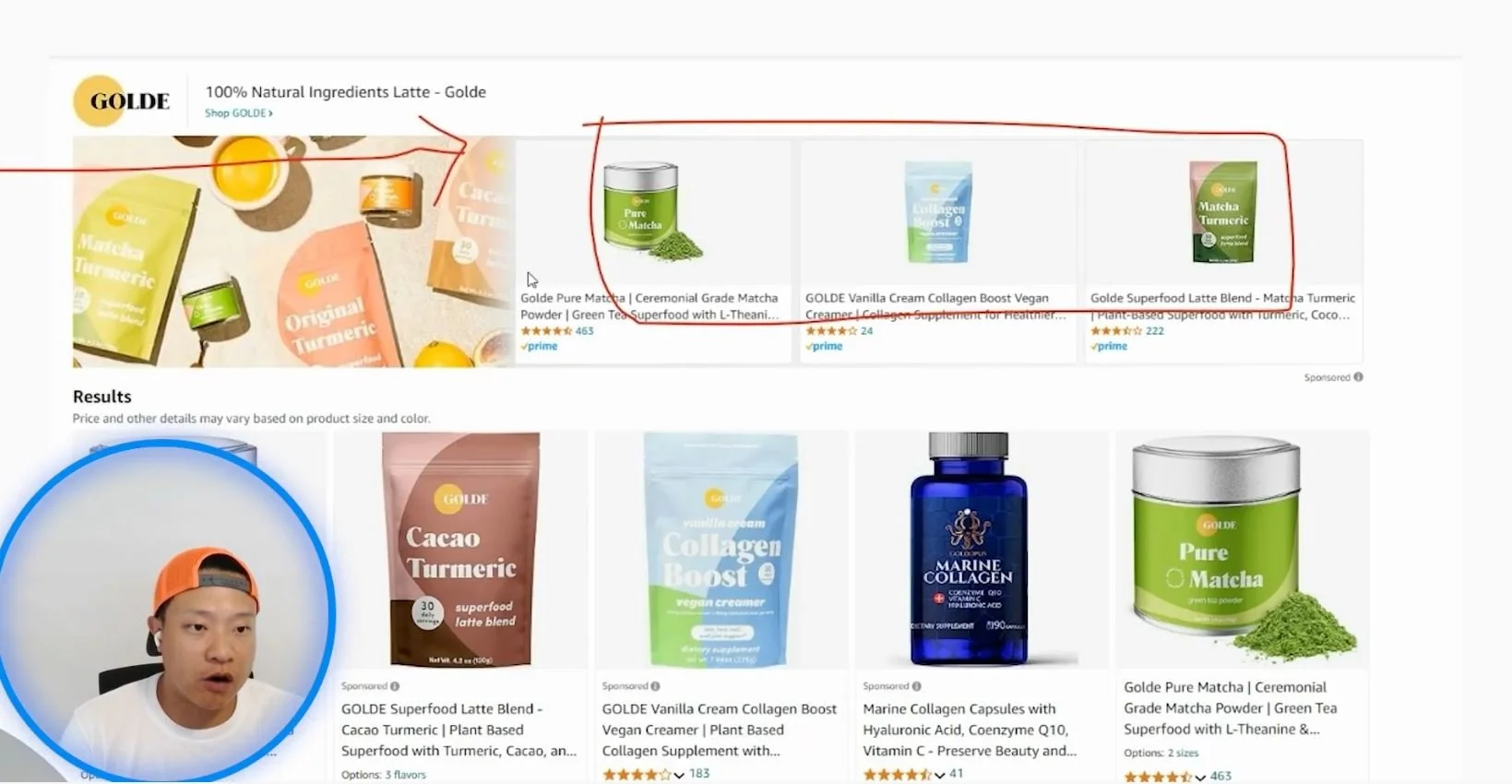Viewport: 1512px width, 784px height.
Task: Expand rating dropdown for Collagen Boost with 183 reviews
Action: pos(679,776)
